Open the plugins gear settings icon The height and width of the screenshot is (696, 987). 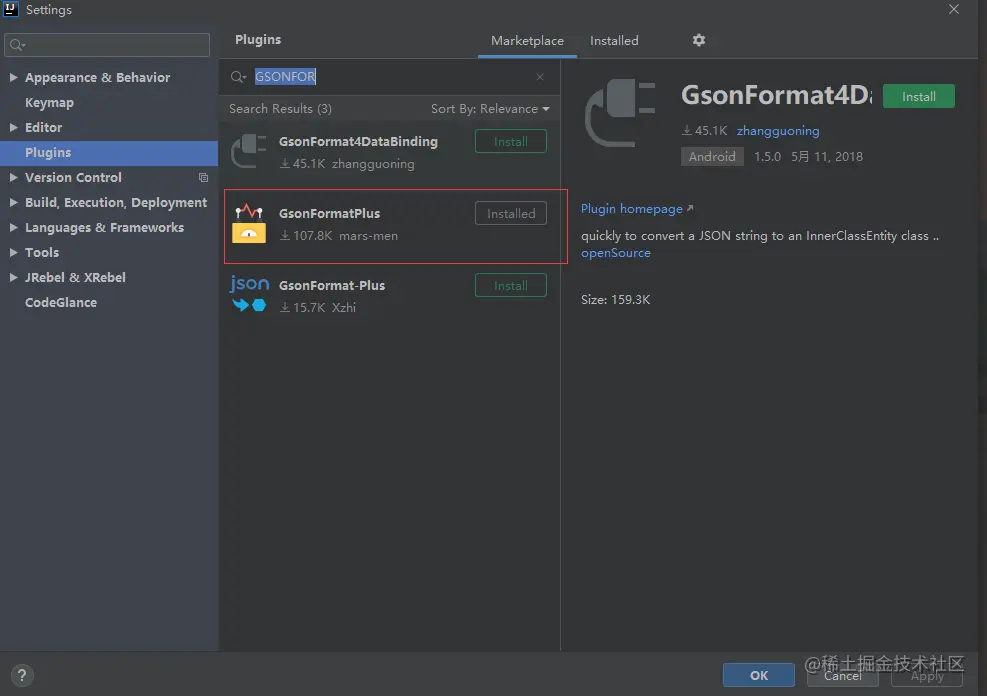click(x=699, y=40)
